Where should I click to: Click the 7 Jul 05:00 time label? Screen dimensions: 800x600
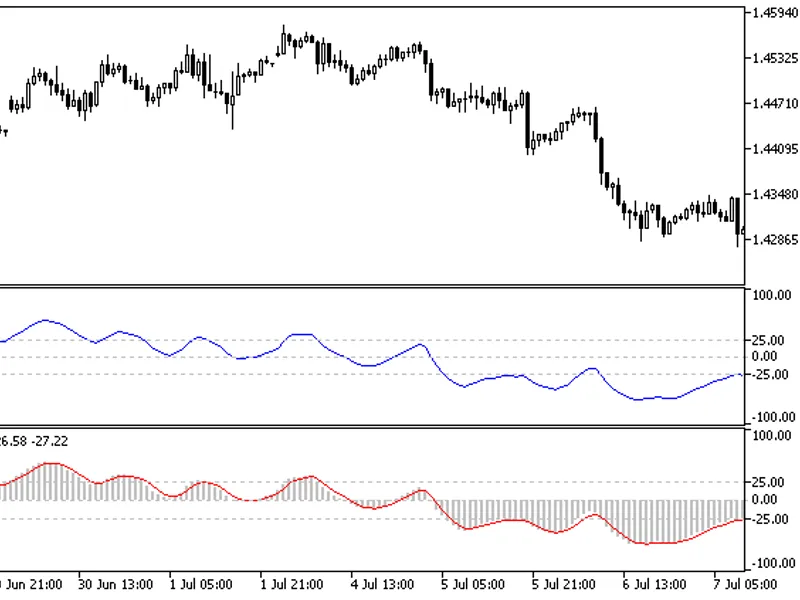(745, 584)
